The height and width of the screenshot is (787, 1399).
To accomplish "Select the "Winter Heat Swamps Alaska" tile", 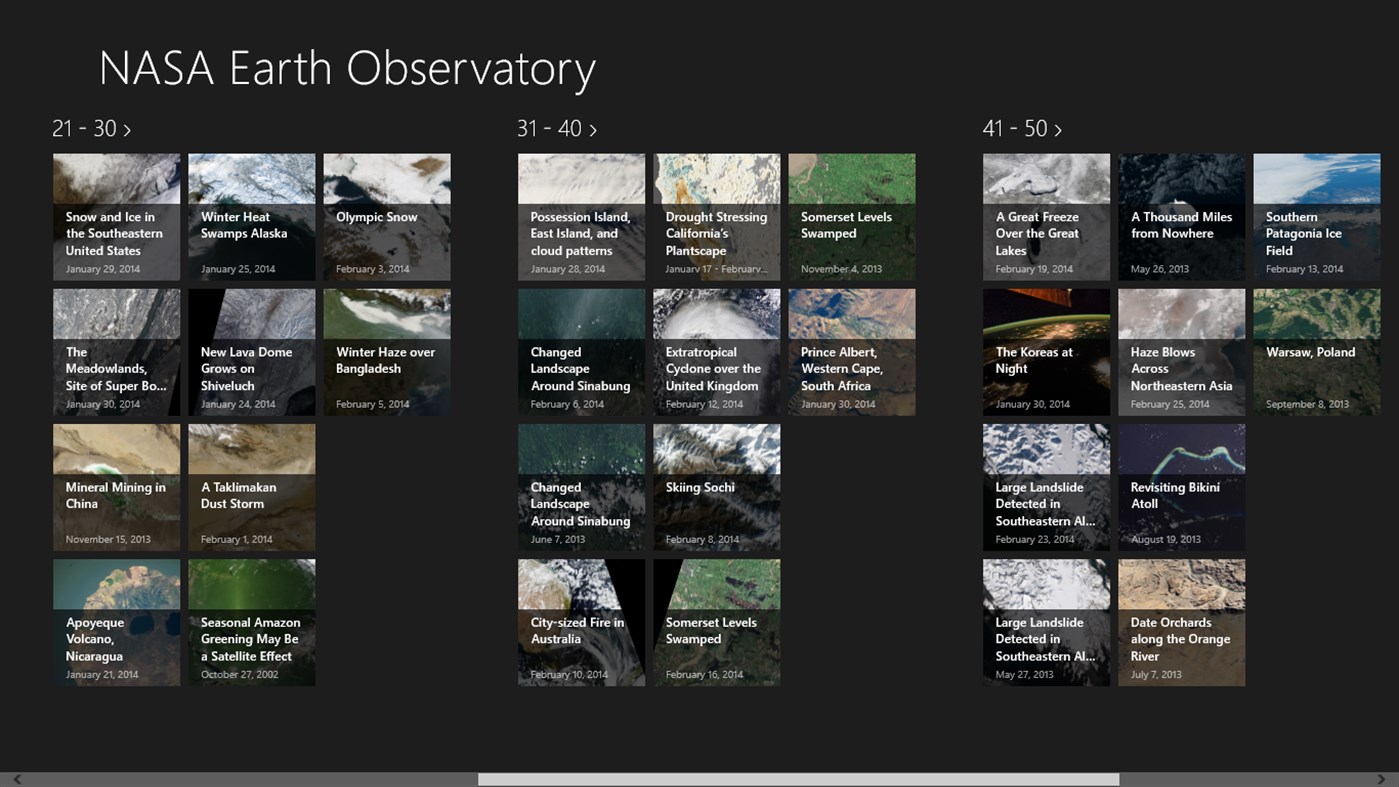I will point(251,216).
